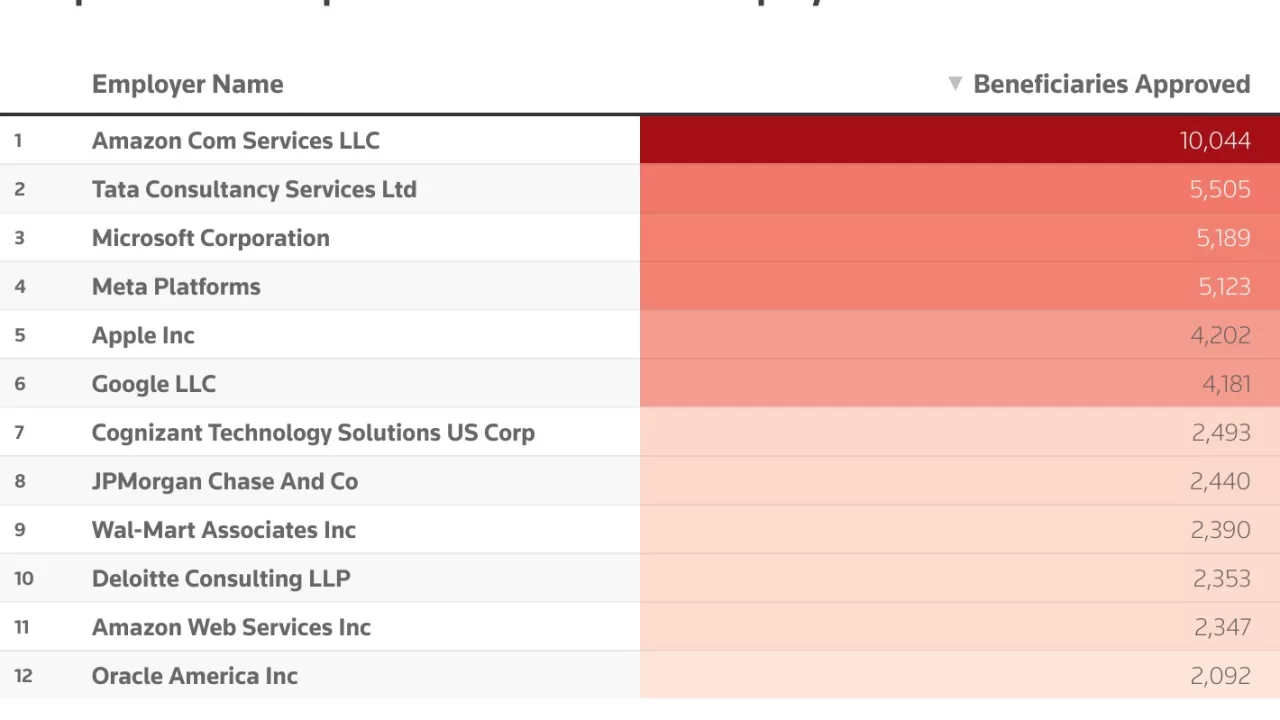1280x720 pixels.
Task: Sort by the Employer Name column header
Action: [187, 84]
